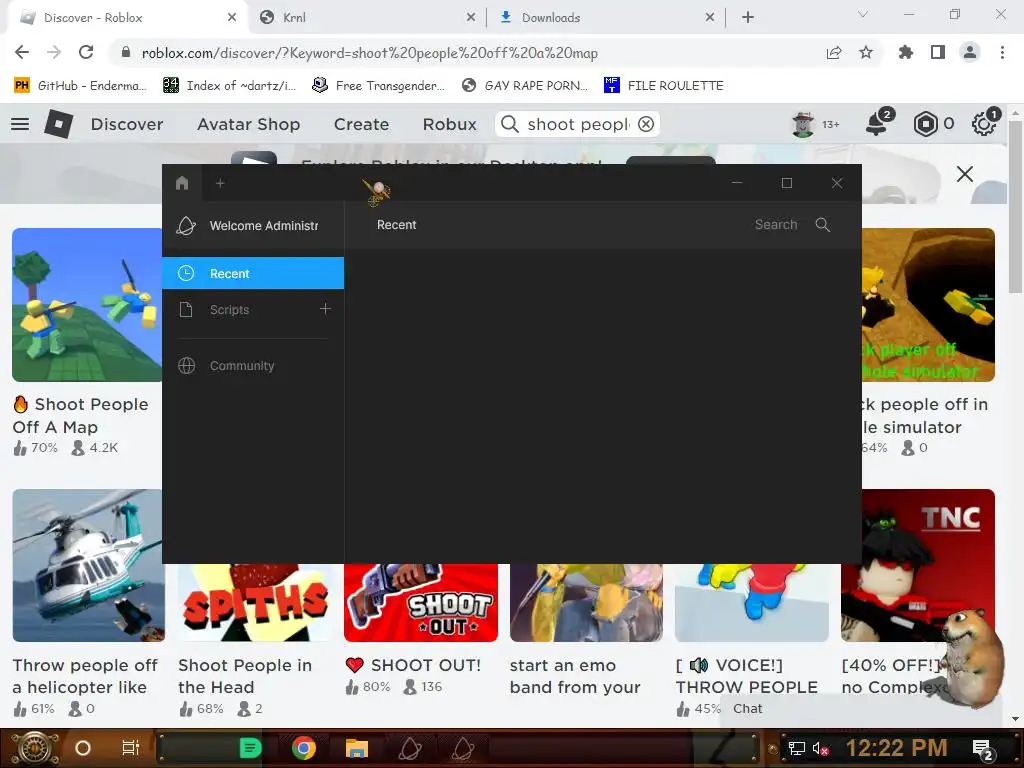Click the Welcome Administrator planet icon

pos(186,226)
